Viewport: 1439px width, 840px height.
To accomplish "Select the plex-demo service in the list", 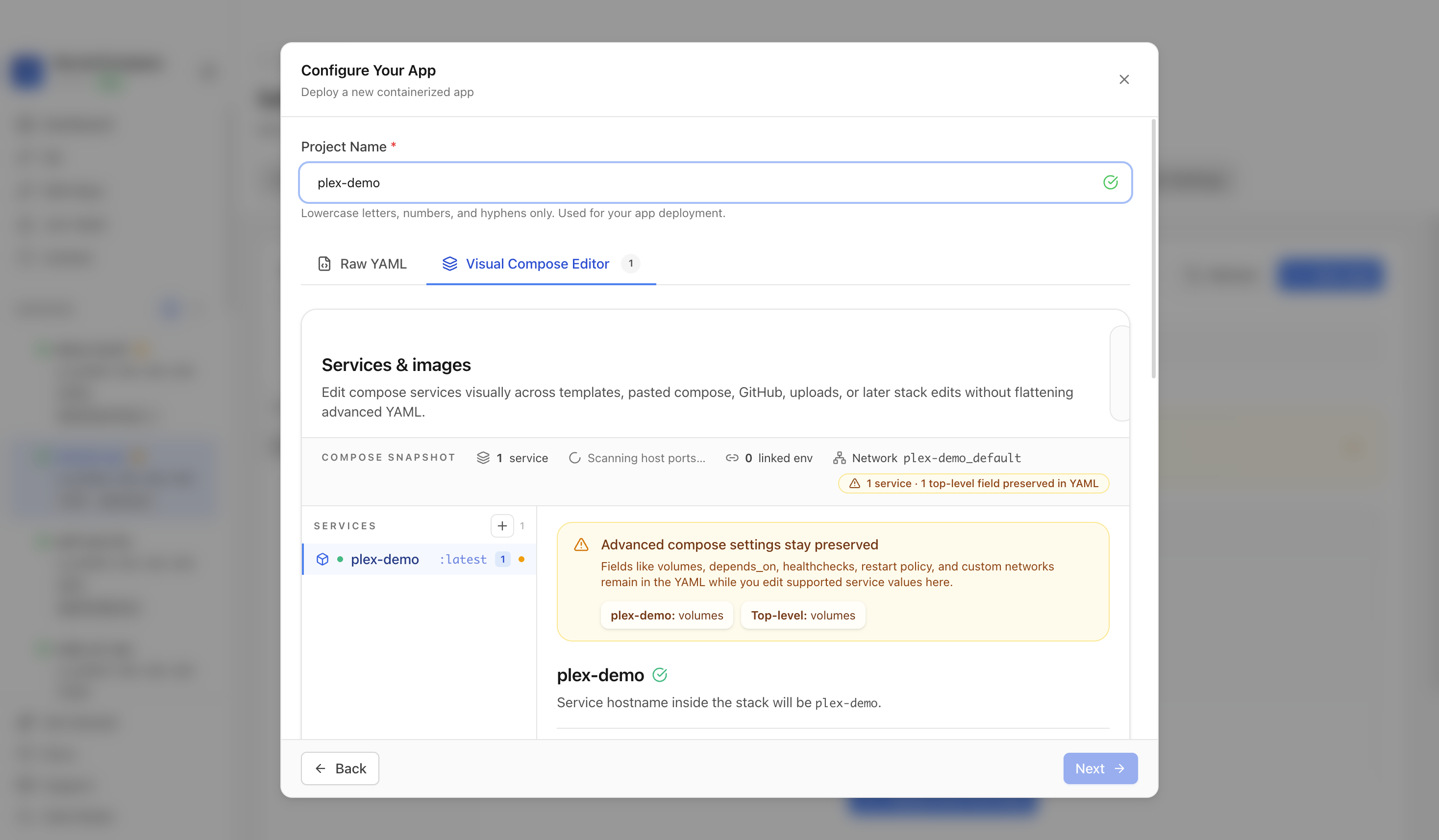I will pyautogui.click(x=419, y=560).
